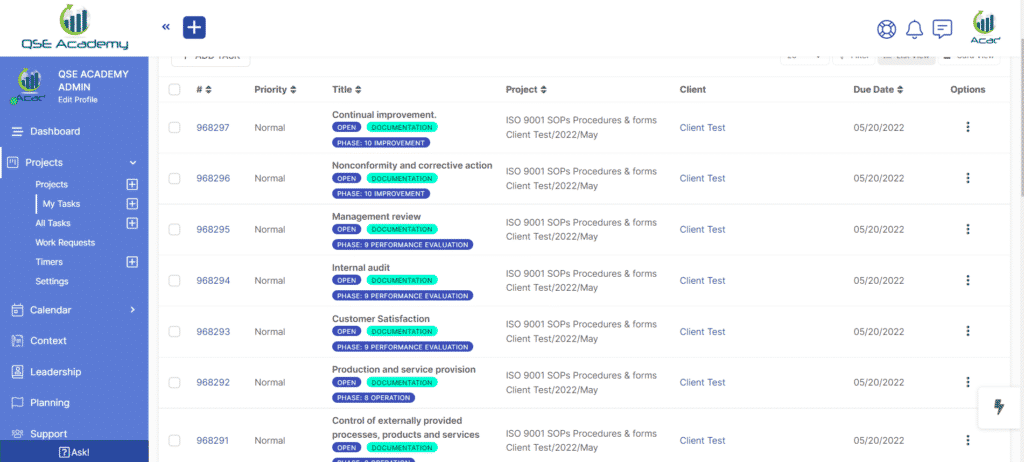Collapse the Projects menu chevron
This screenshot has height=462, width=1024.
(x=133, y=163)
